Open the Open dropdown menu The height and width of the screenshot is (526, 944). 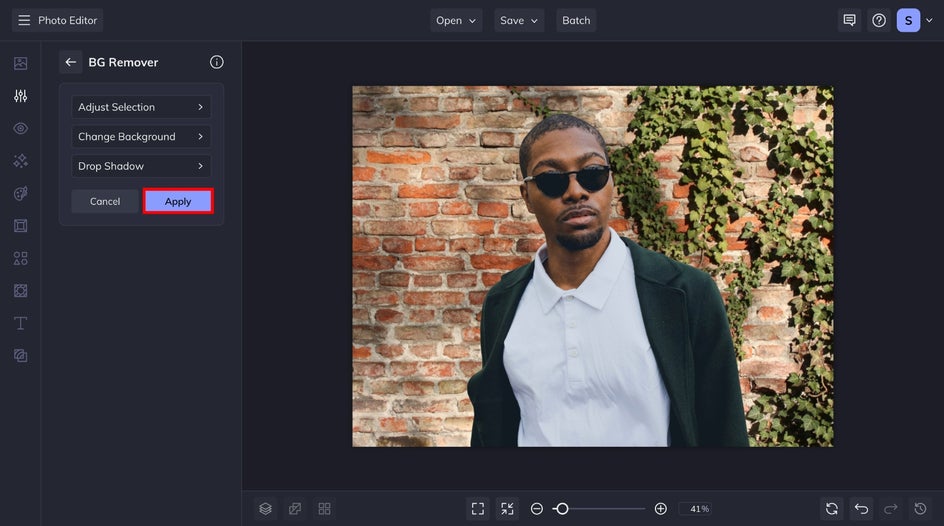pyautogui.click(x=456, y=20)
